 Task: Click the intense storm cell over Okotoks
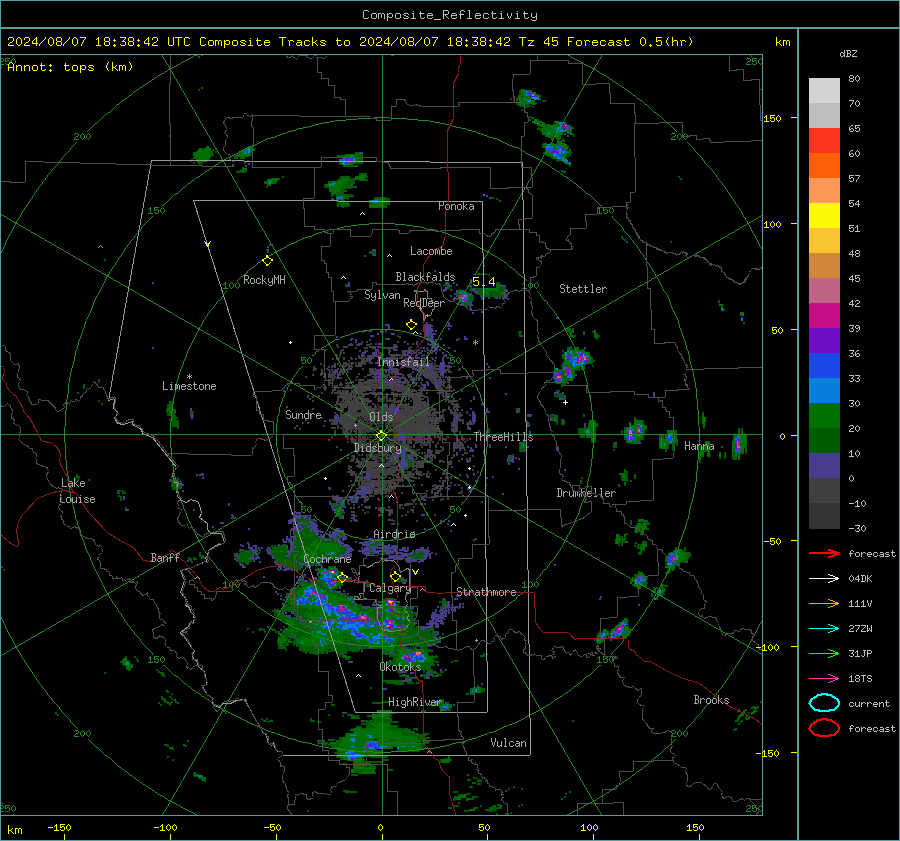(x=414, y=655)
